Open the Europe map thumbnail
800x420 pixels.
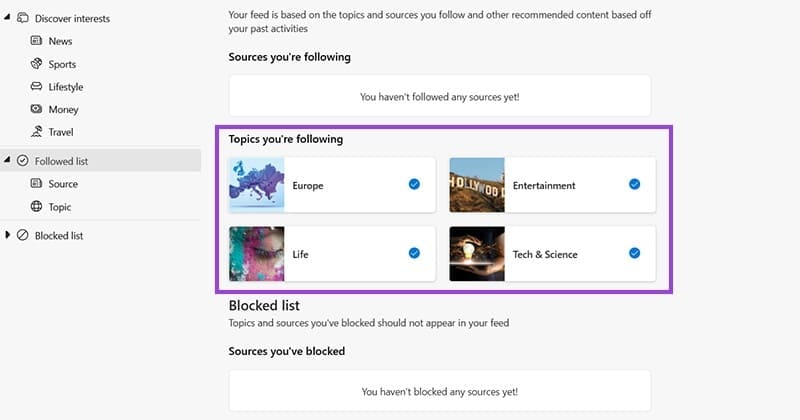(257, 184)
